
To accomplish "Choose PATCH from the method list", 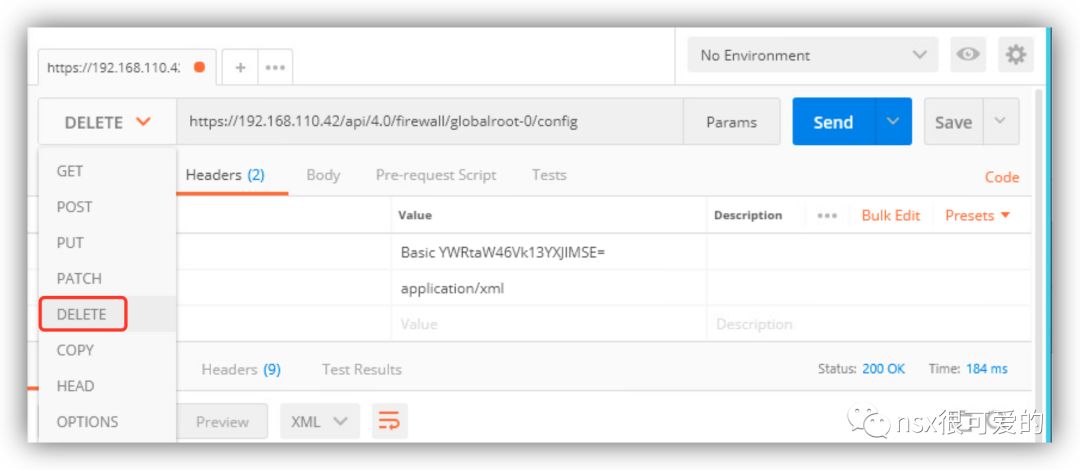I will click(107, 278).
